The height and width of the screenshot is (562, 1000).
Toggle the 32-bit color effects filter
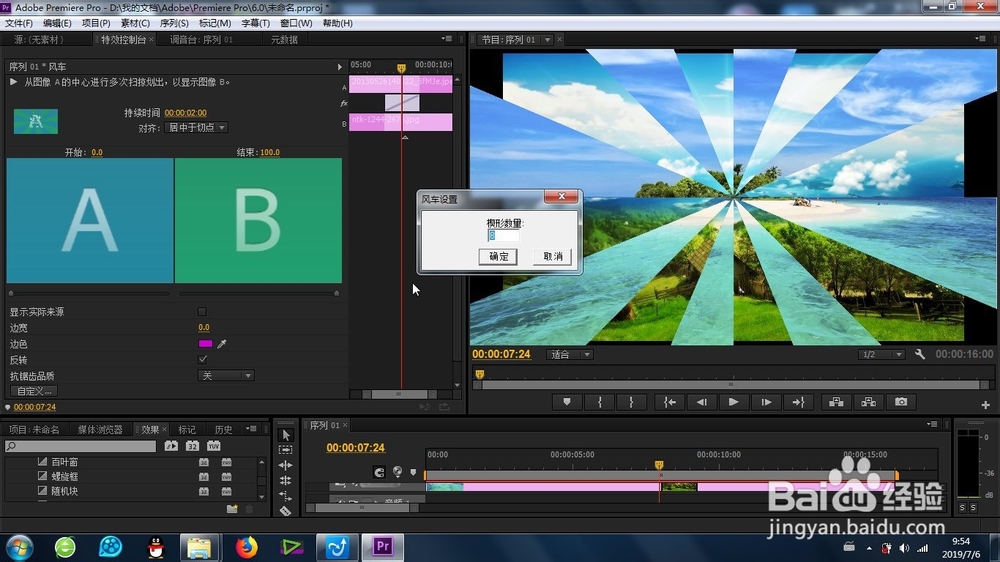[x=193, y=446]
